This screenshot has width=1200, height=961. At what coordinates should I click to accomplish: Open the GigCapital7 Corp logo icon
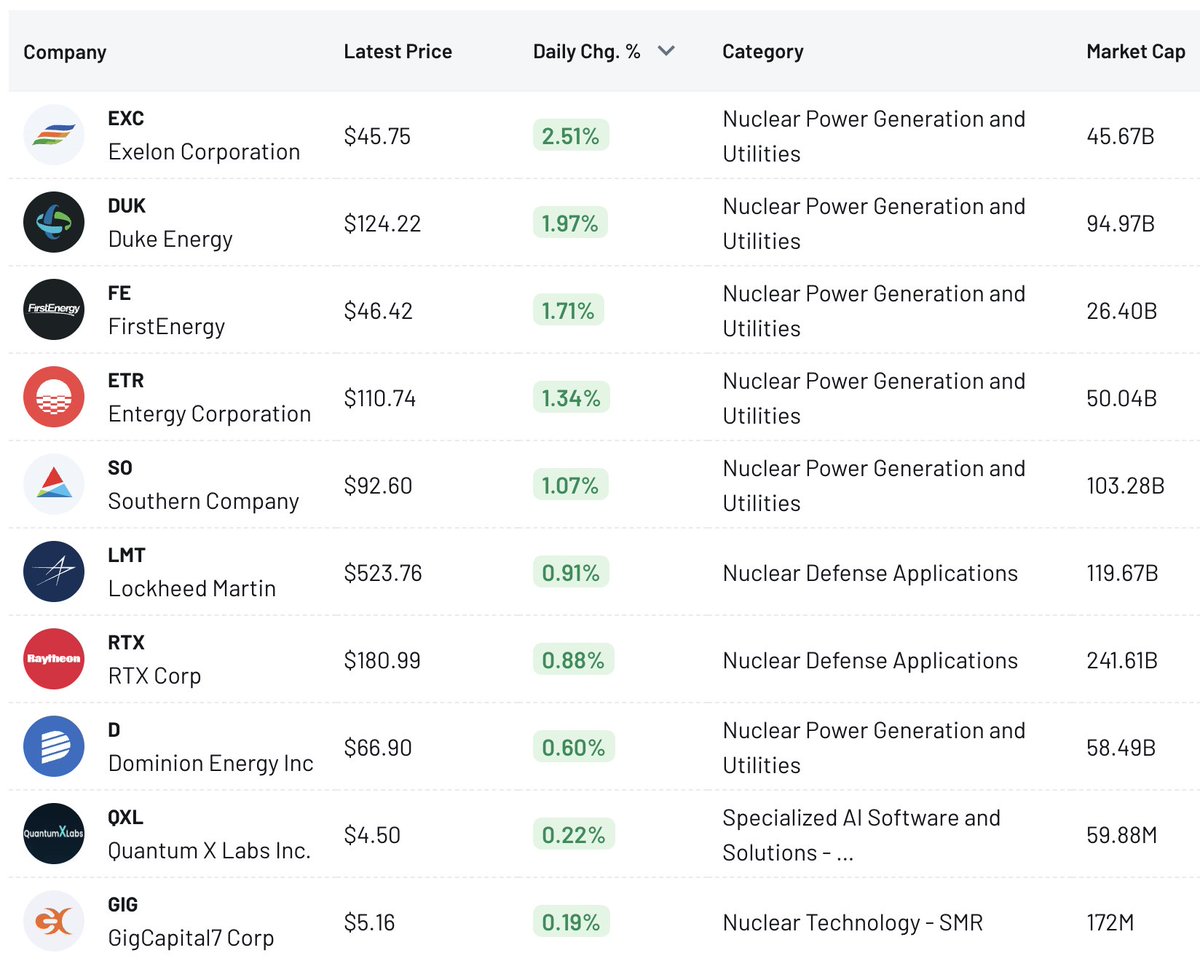point(54,921)
